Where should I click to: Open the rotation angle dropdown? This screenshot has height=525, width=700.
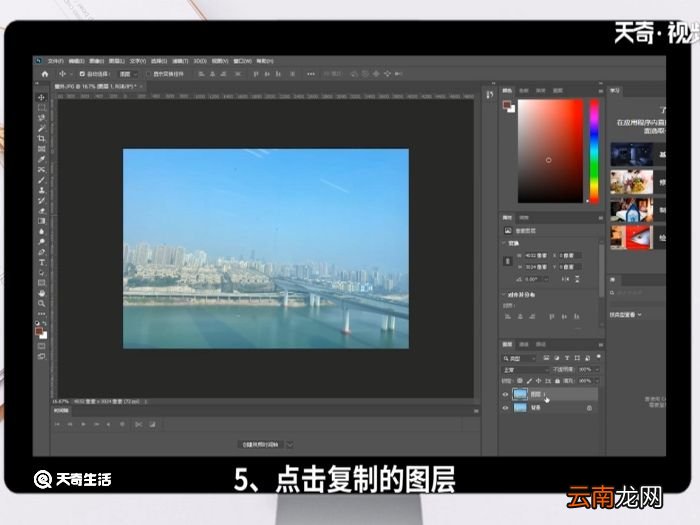click(546, 279)
